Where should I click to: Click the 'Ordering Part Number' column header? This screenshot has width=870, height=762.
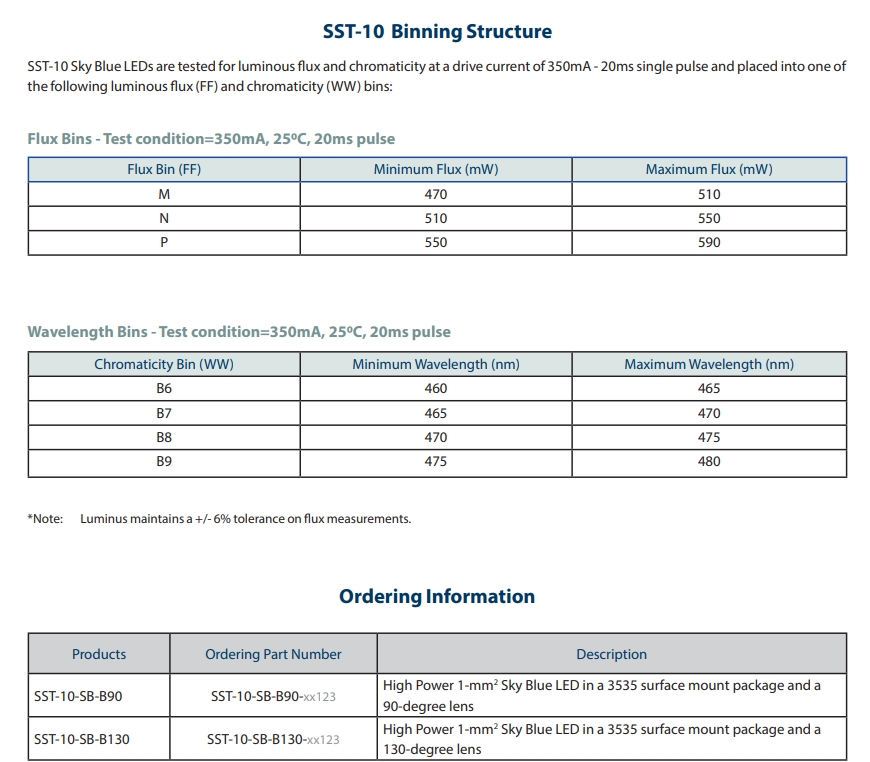274,654
